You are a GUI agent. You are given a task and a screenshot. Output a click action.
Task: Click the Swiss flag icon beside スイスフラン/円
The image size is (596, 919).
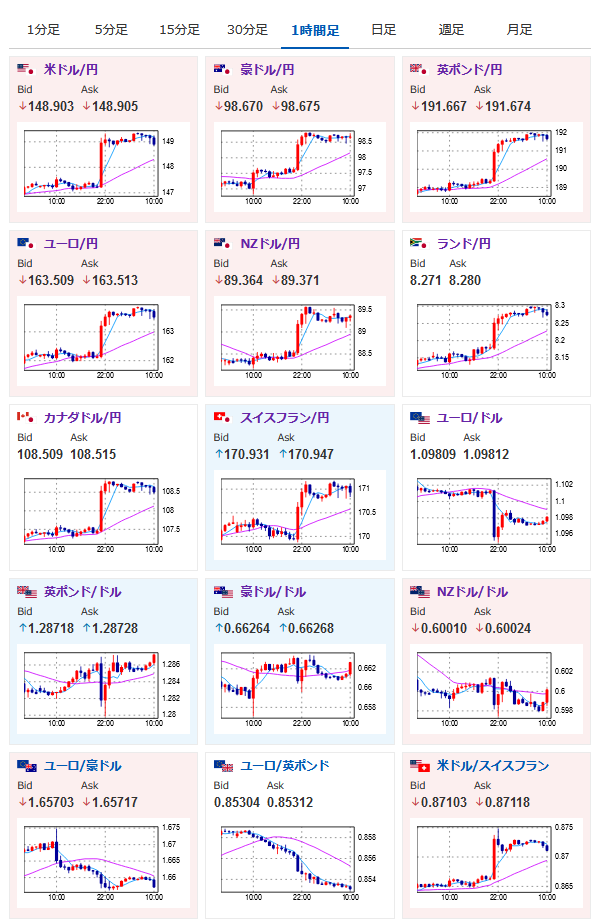tap(222, 417)
